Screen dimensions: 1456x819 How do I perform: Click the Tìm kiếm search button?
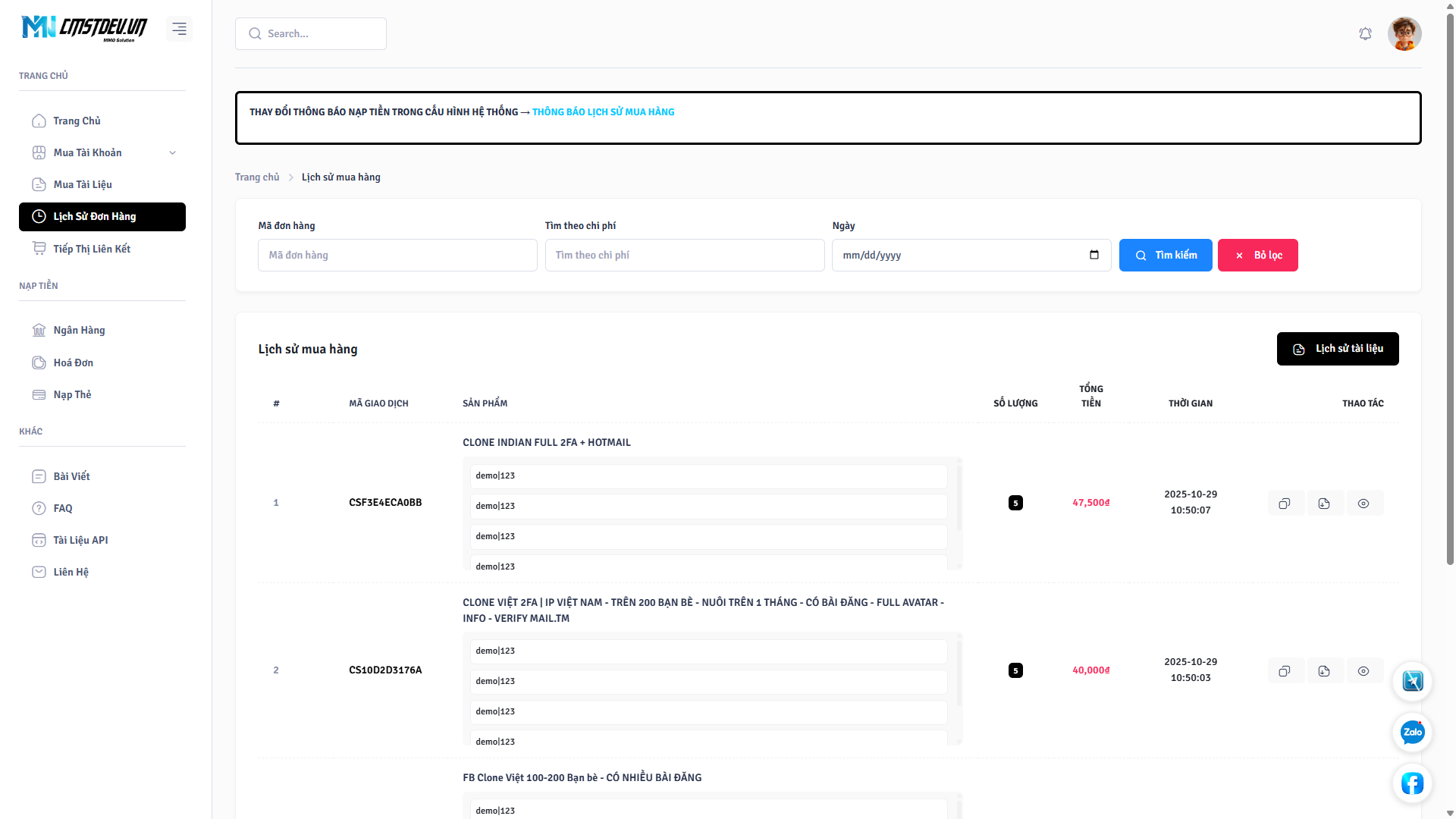click(x=1166, y=256)
